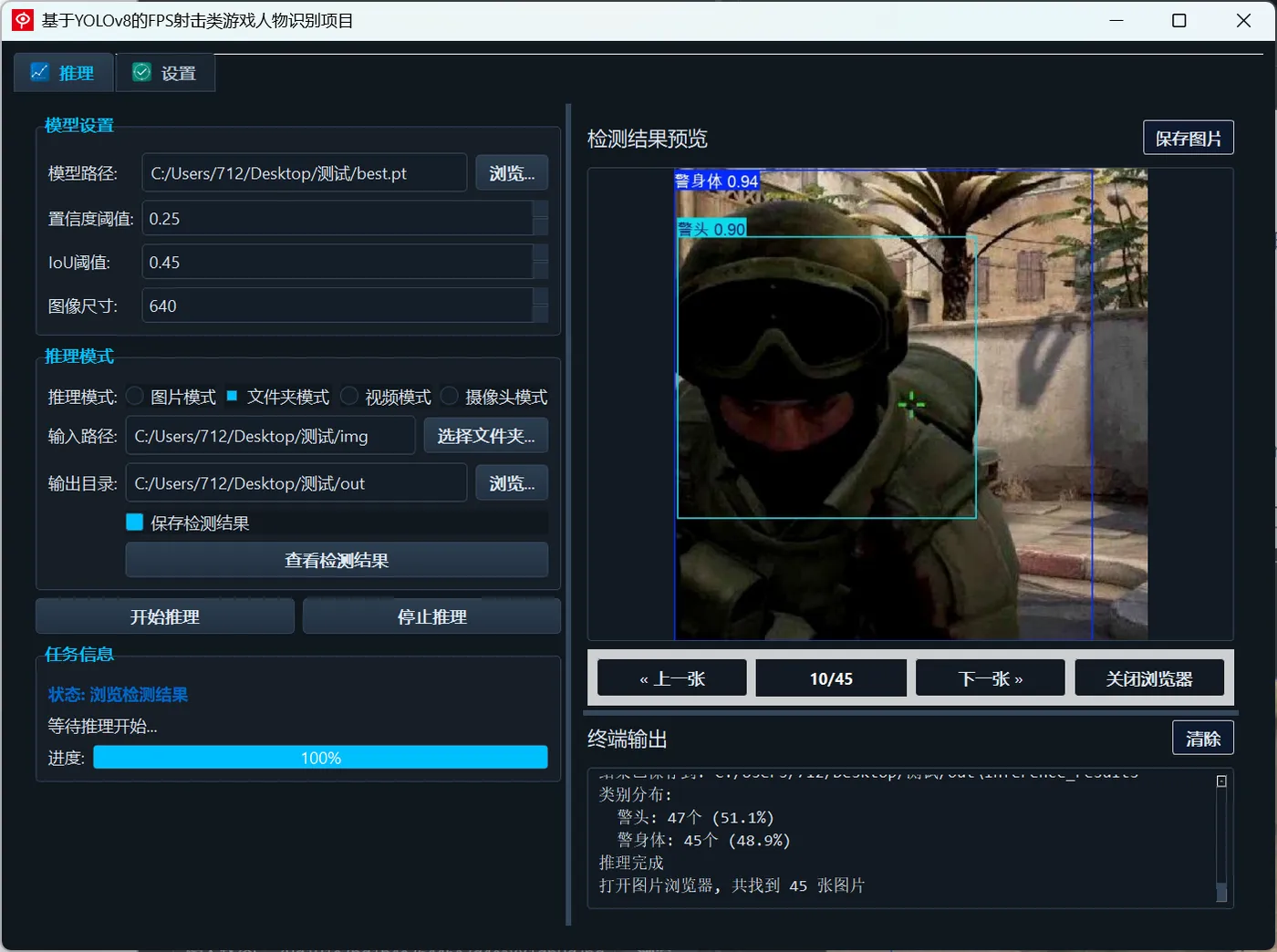This screenshot has height=952, width=1277.
Task: Decrease 置信度阈值 with the down stepper arrow
Action: tap(540, 227)
